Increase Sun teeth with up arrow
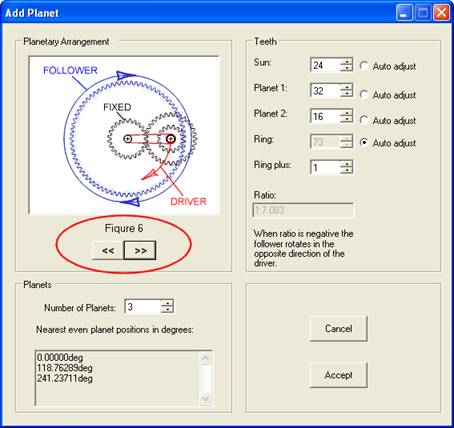This screenshot has height=428, width=454. [347, 62]
